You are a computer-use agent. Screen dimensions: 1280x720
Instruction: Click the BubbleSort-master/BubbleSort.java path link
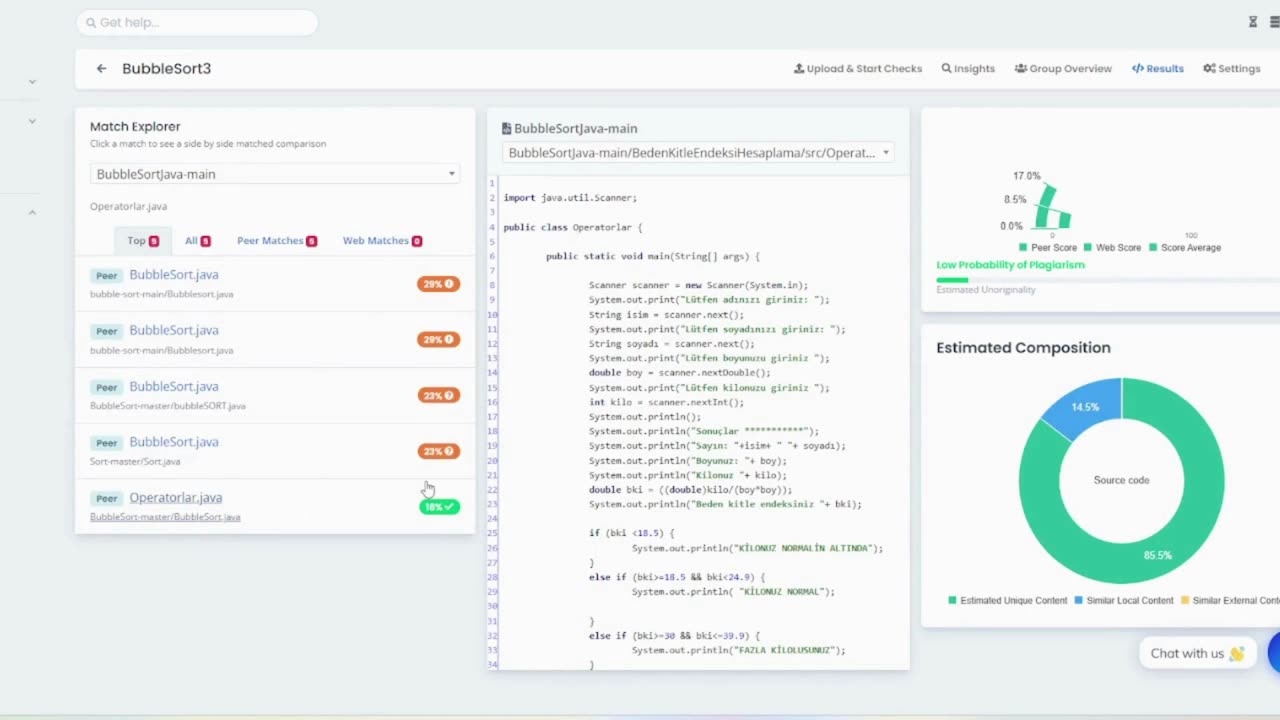point(165,517)
